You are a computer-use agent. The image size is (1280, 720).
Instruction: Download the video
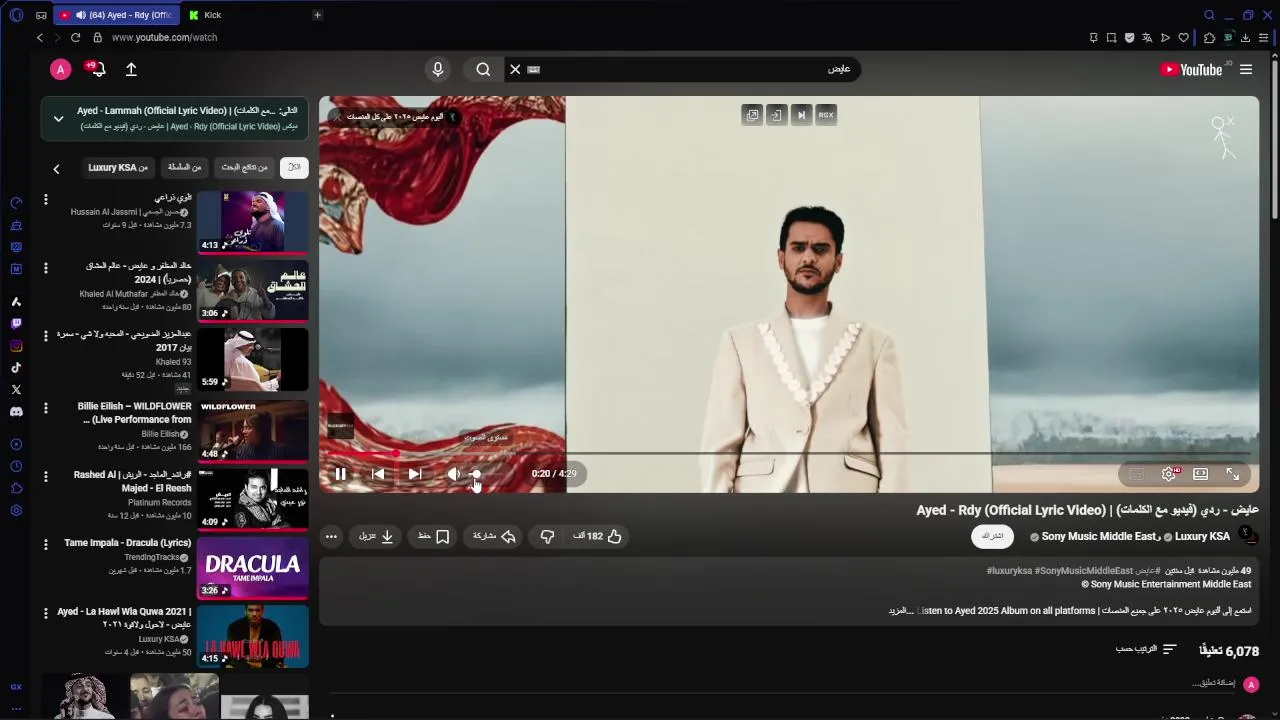(377, 536)
